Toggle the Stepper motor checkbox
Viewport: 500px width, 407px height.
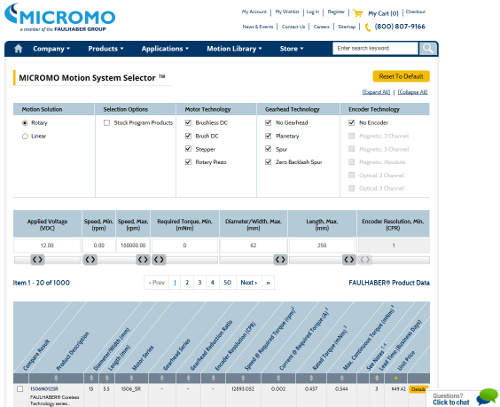(x=188, y=149)
